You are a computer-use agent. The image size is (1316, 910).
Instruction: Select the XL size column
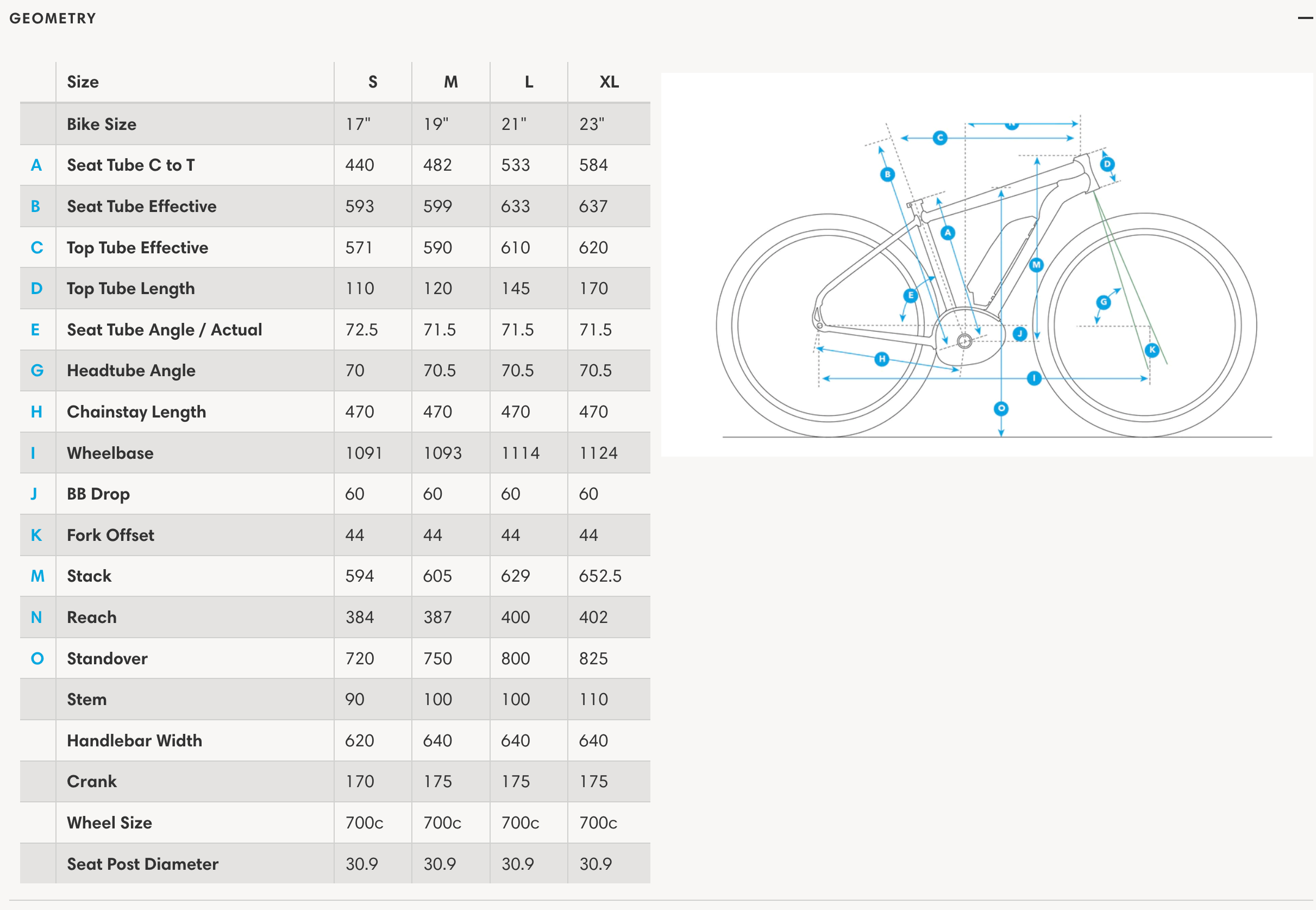coord(609,80)
